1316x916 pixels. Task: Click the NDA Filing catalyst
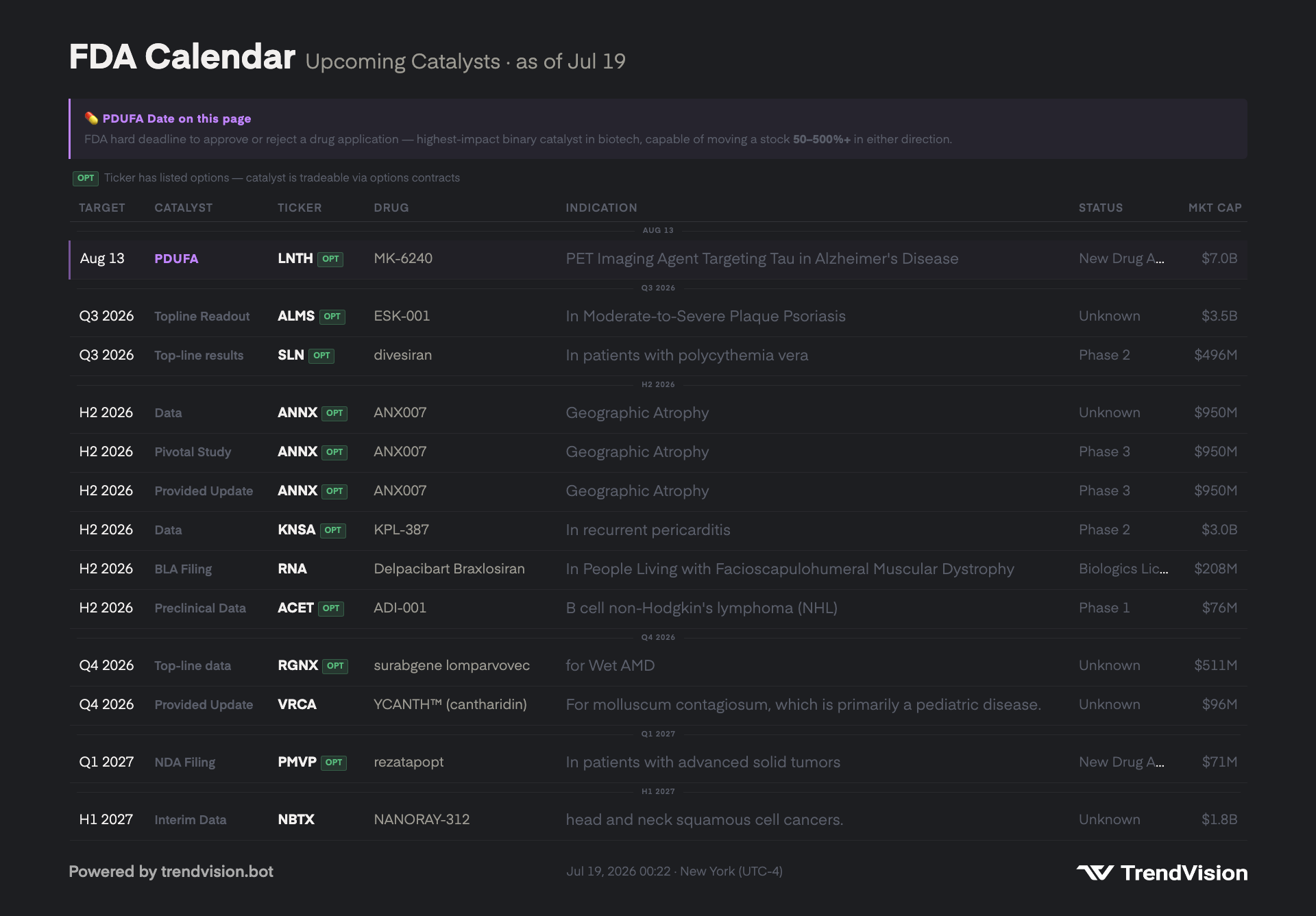[185, 762]
